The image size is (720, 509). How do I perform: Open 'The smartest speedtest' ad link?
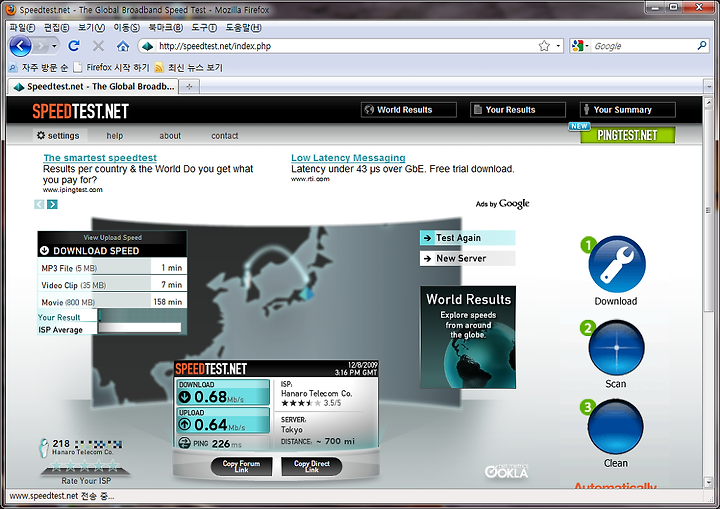(x=100, y=158)
